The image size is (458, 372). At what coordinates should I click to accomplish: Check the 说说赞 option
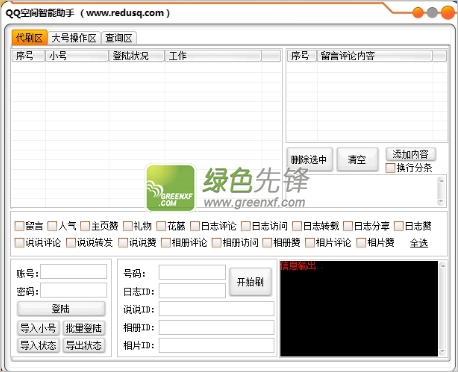pos(123,243)
